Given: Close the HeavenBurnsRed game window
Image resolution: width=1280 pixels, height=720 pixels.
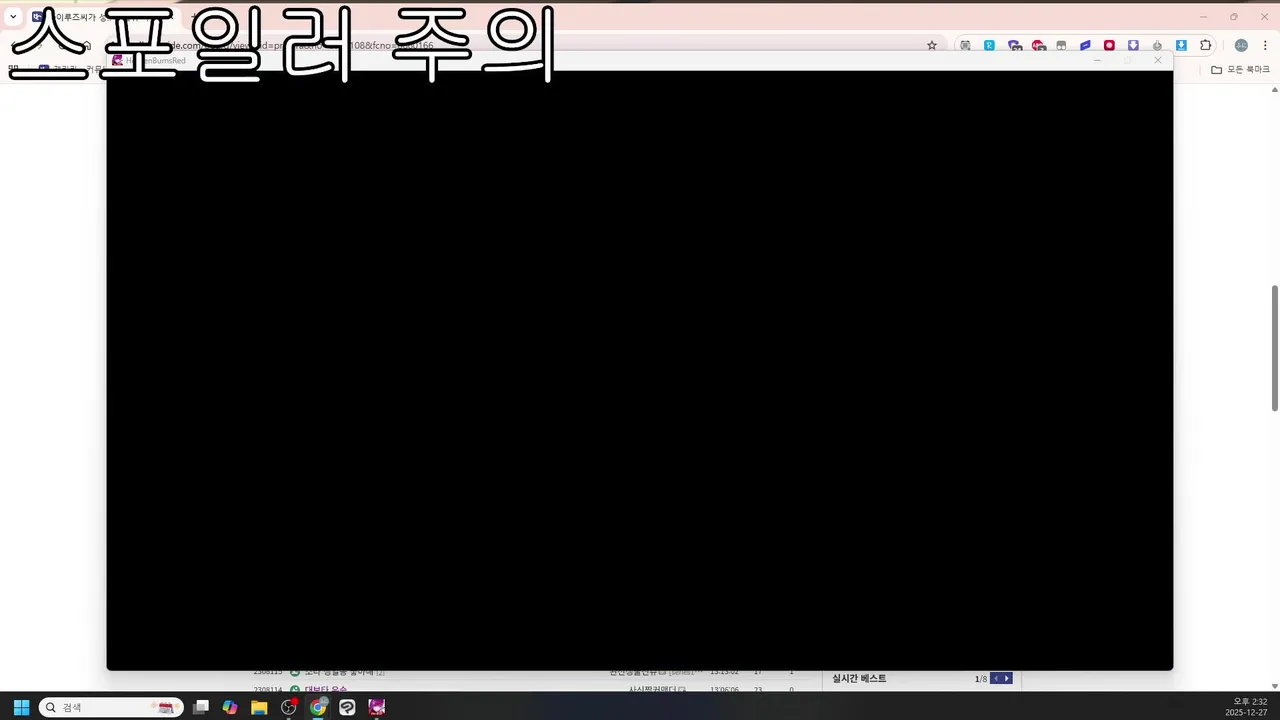Looking at the screenshot, I should pyautogui.click(x=1158, y=60).
